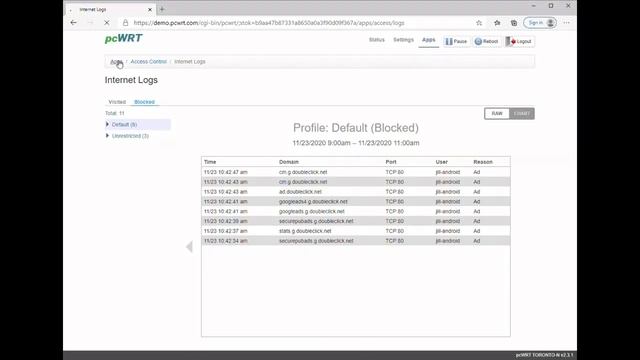Image resolution: width=640 pixels, height=360 pixels.
Task: Click the Sign in profile button
Action: [540, 23]
